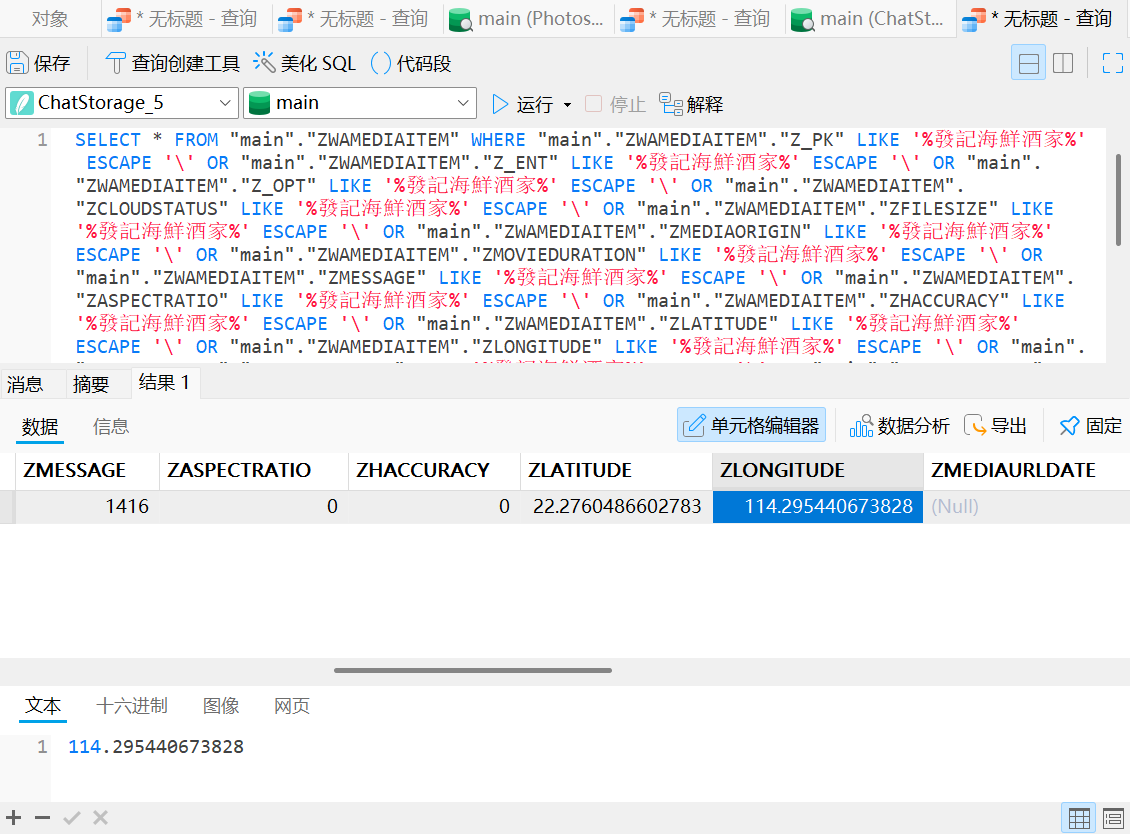This screenshot has height=834, width=1130.
Task: Open the ChatStorage_5 connection dropdown
Action: [122, 103]
